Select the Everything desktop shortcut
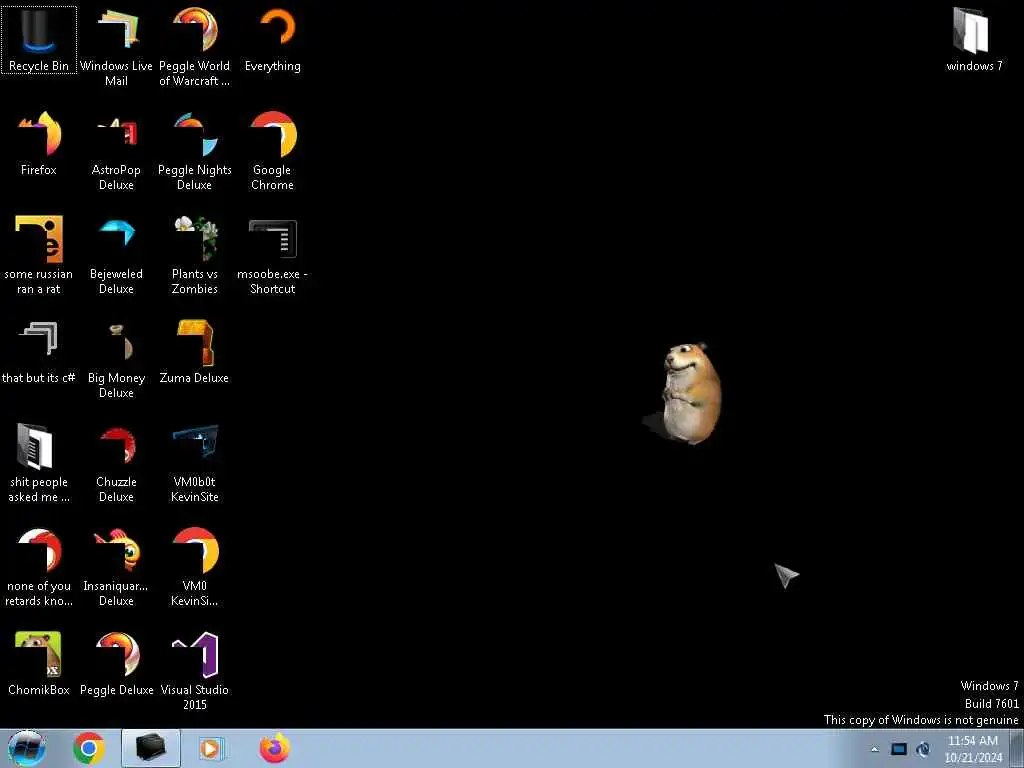This screenshot has width=1024, height=768. (273, 39)
